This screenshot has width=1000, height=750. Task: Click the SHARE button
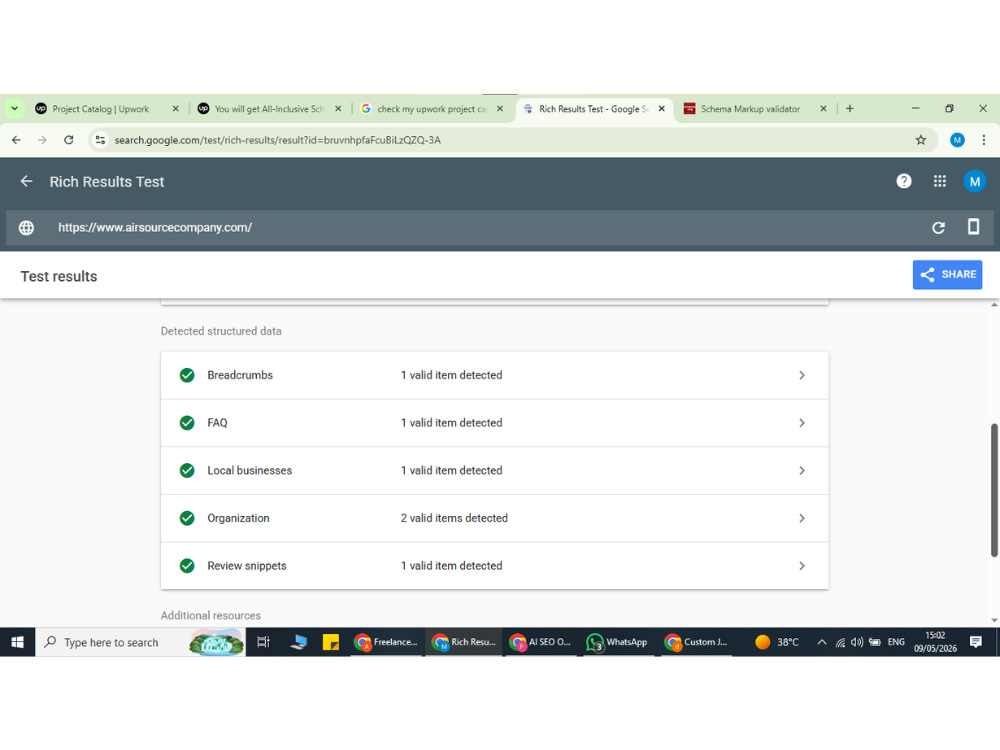947,275
